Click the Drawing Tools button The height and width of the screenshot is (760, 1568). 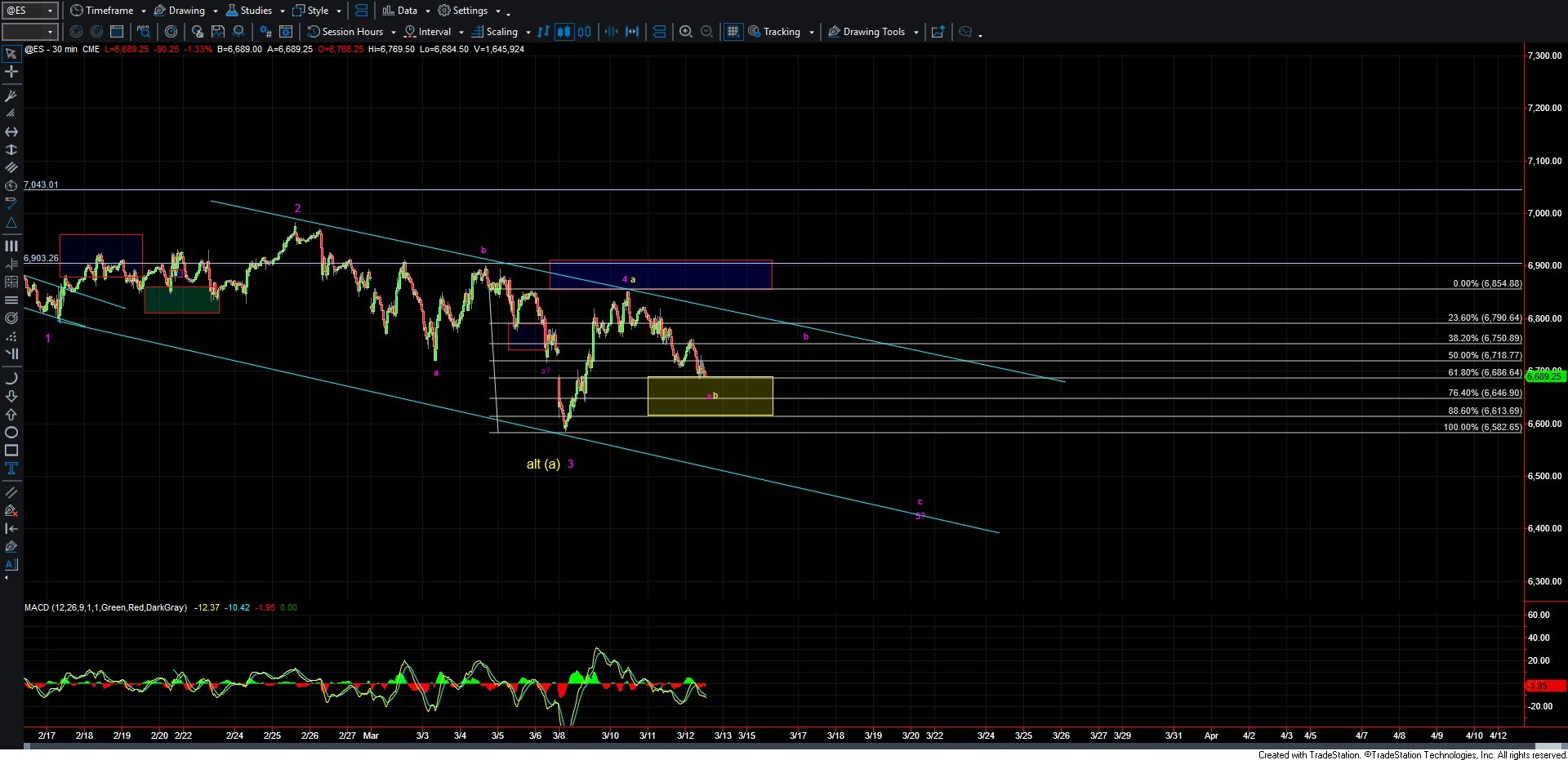pyautogui.click(x=873, y=32)
